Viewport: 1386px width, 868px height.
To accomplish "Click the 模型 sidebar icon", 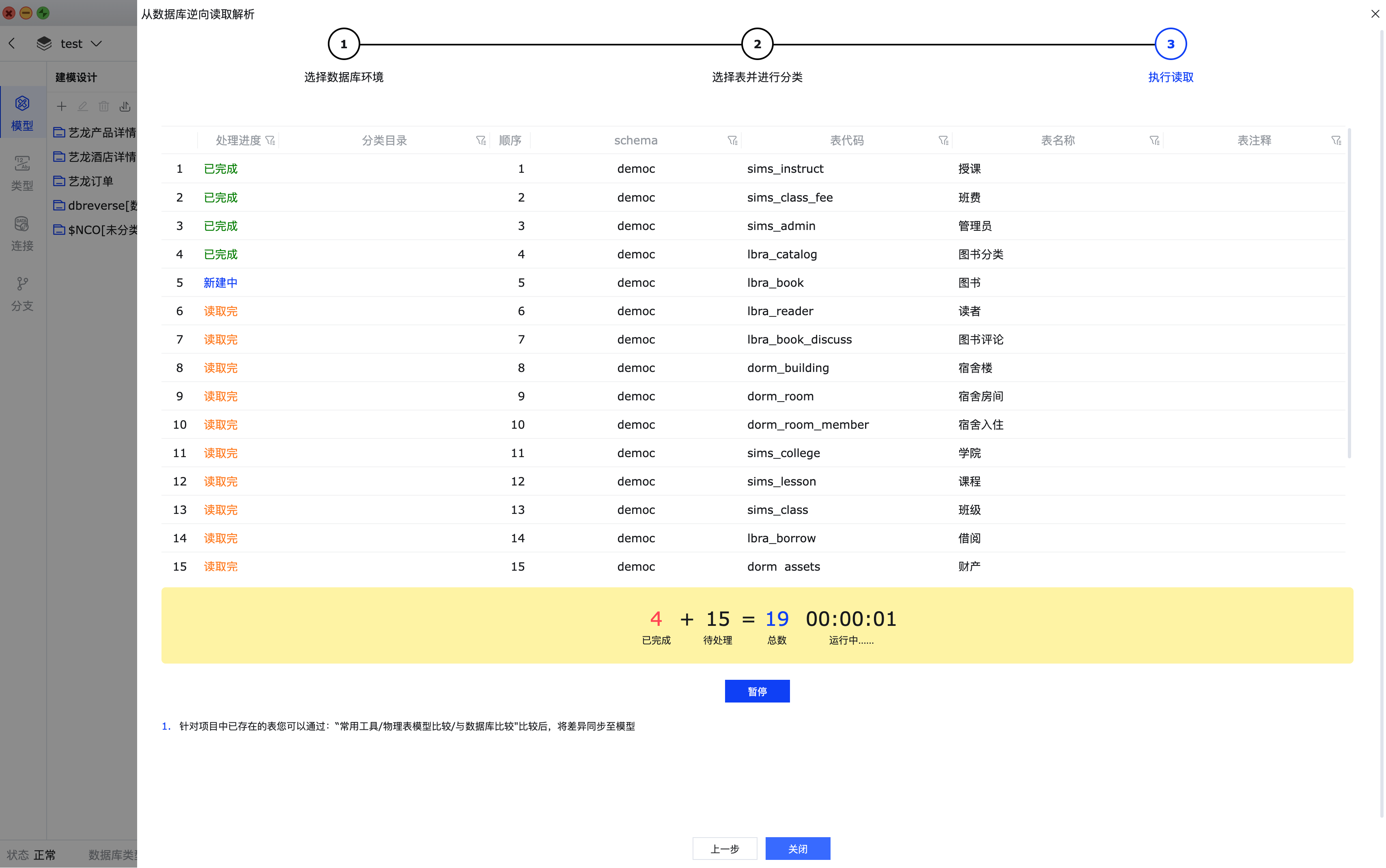I will click(x=22, y=112).
